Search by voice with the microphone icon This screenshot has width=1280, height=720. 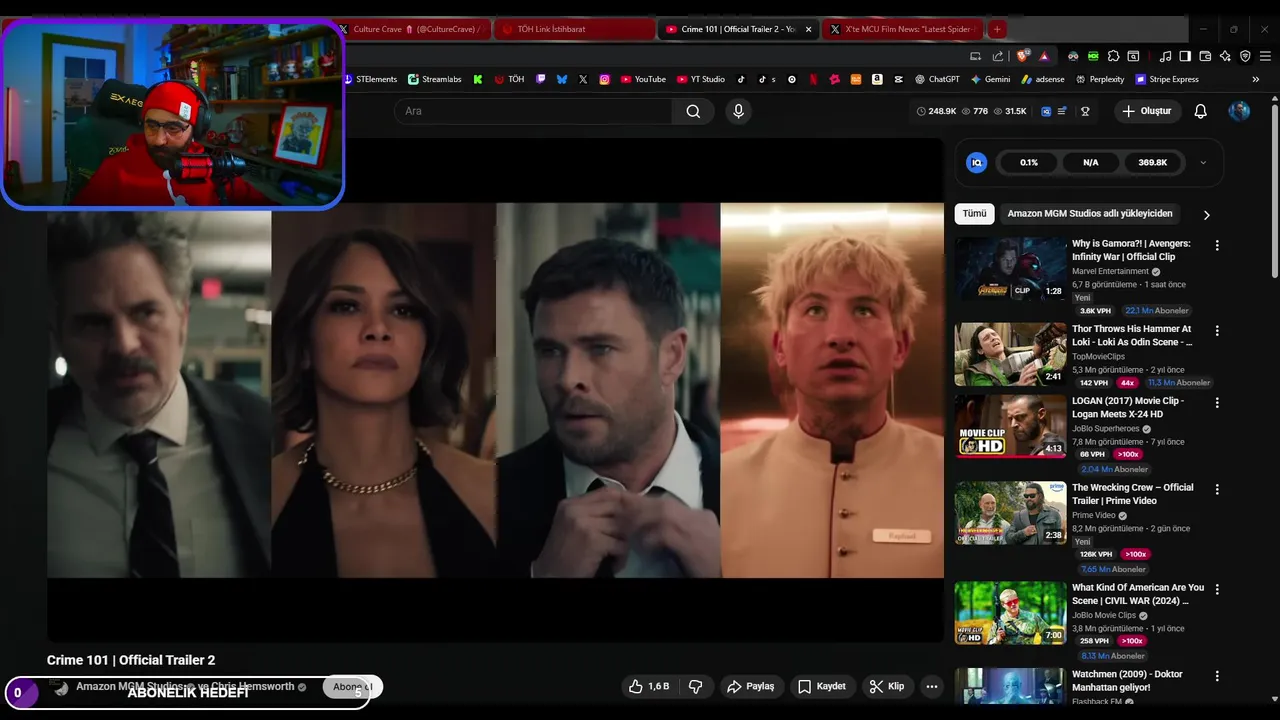tap(738, 111)
